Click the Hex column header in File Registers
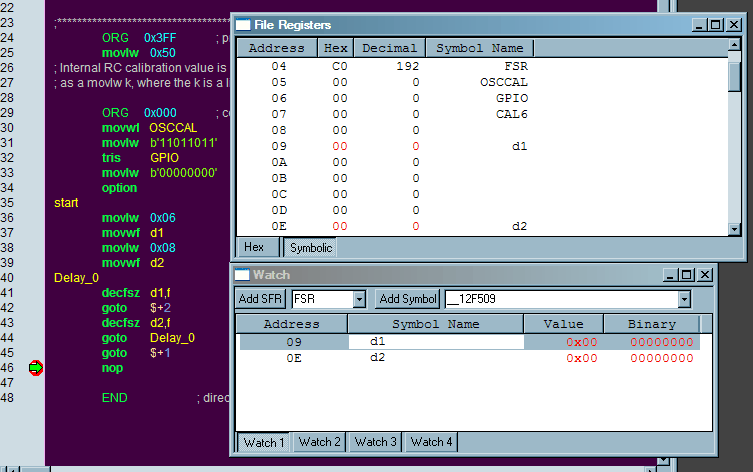Viewport: 753px width, 472px height. click(335, 48)
